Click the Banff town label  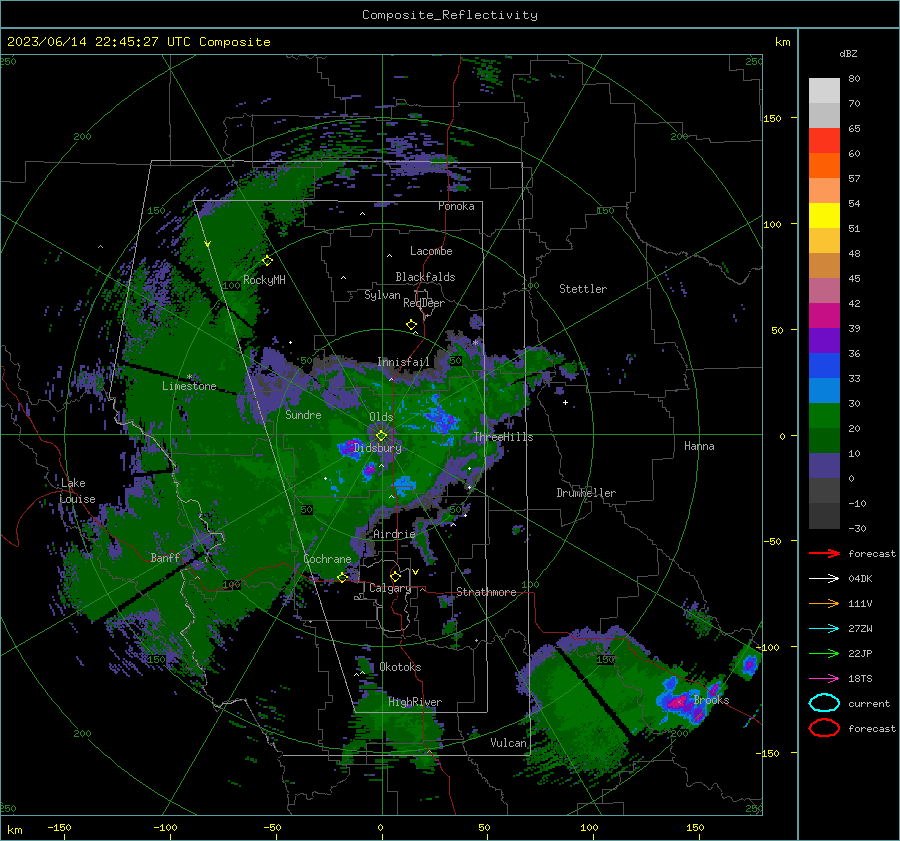pyautogui.click(x=165, y=557)
